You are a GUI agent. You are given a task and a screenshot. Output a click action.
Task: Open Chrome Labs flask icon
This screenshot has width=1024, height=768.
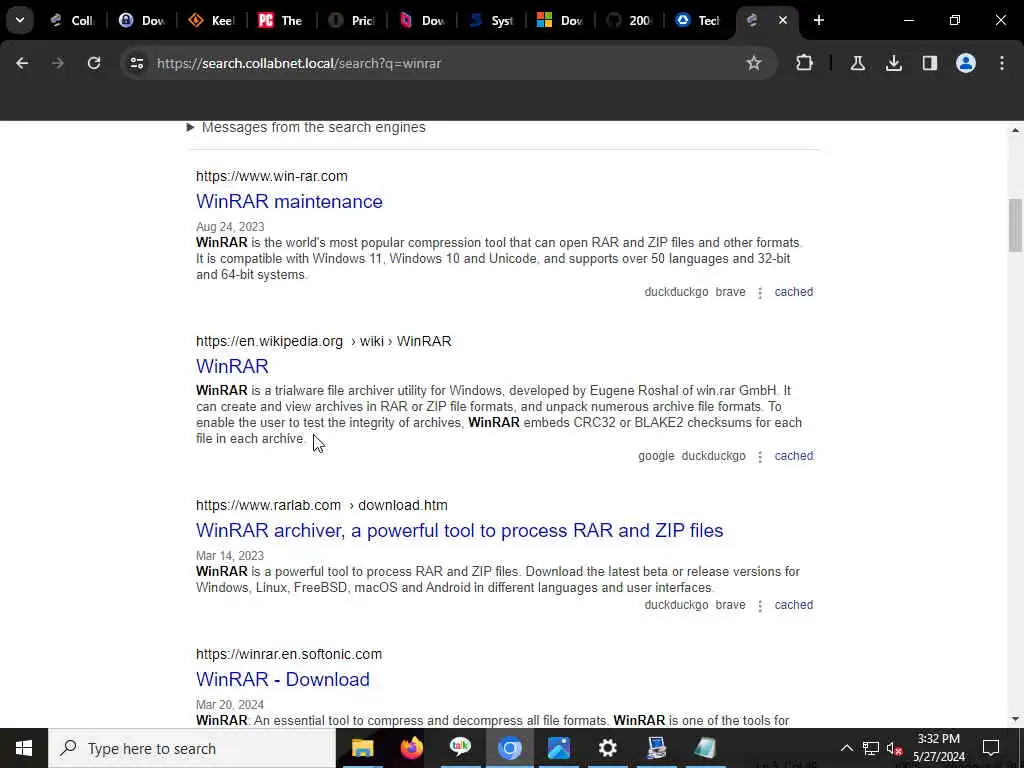point(857,63)
